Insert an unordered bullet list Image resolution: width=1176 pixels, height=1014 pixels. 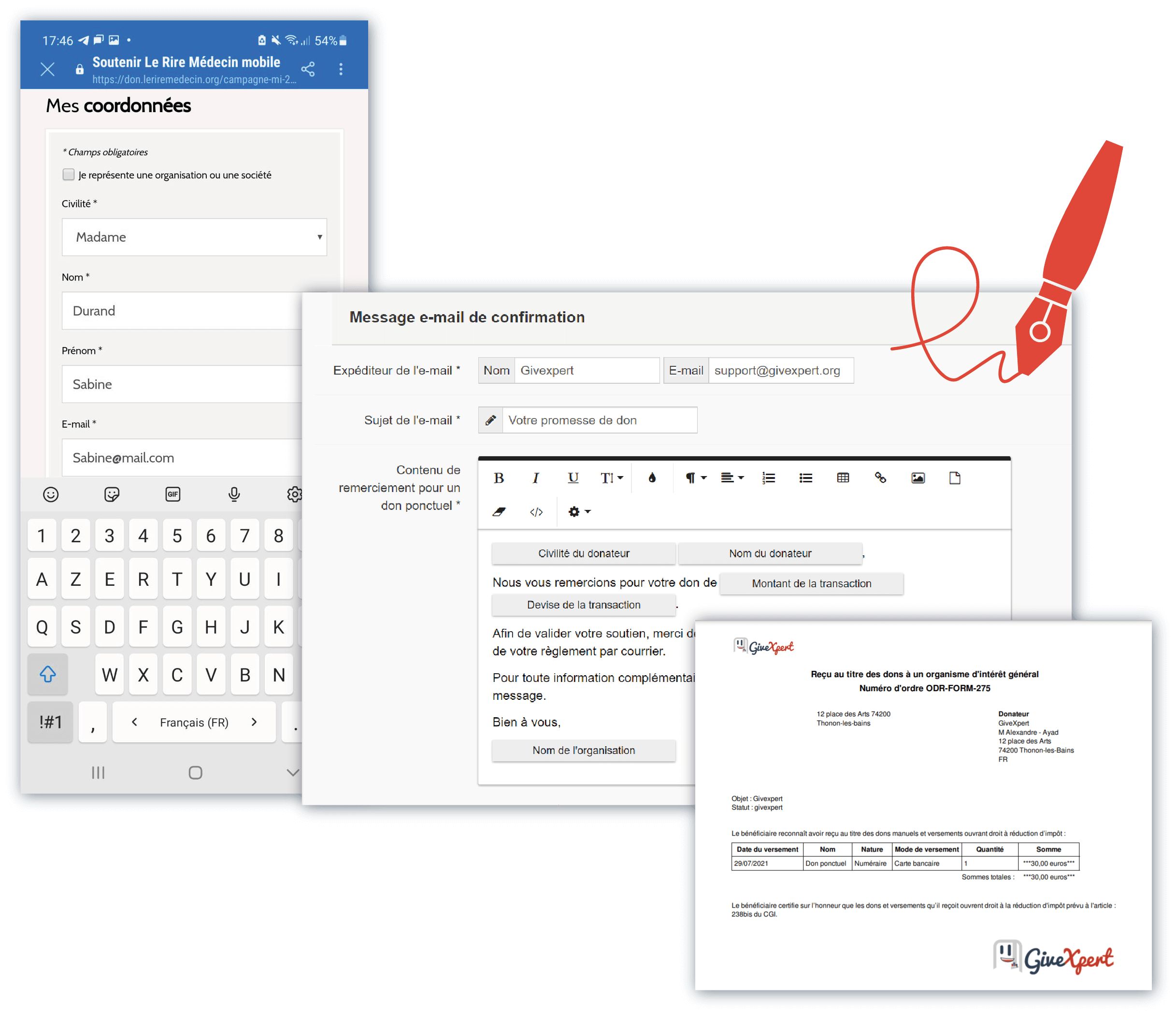tap(806, 478)
